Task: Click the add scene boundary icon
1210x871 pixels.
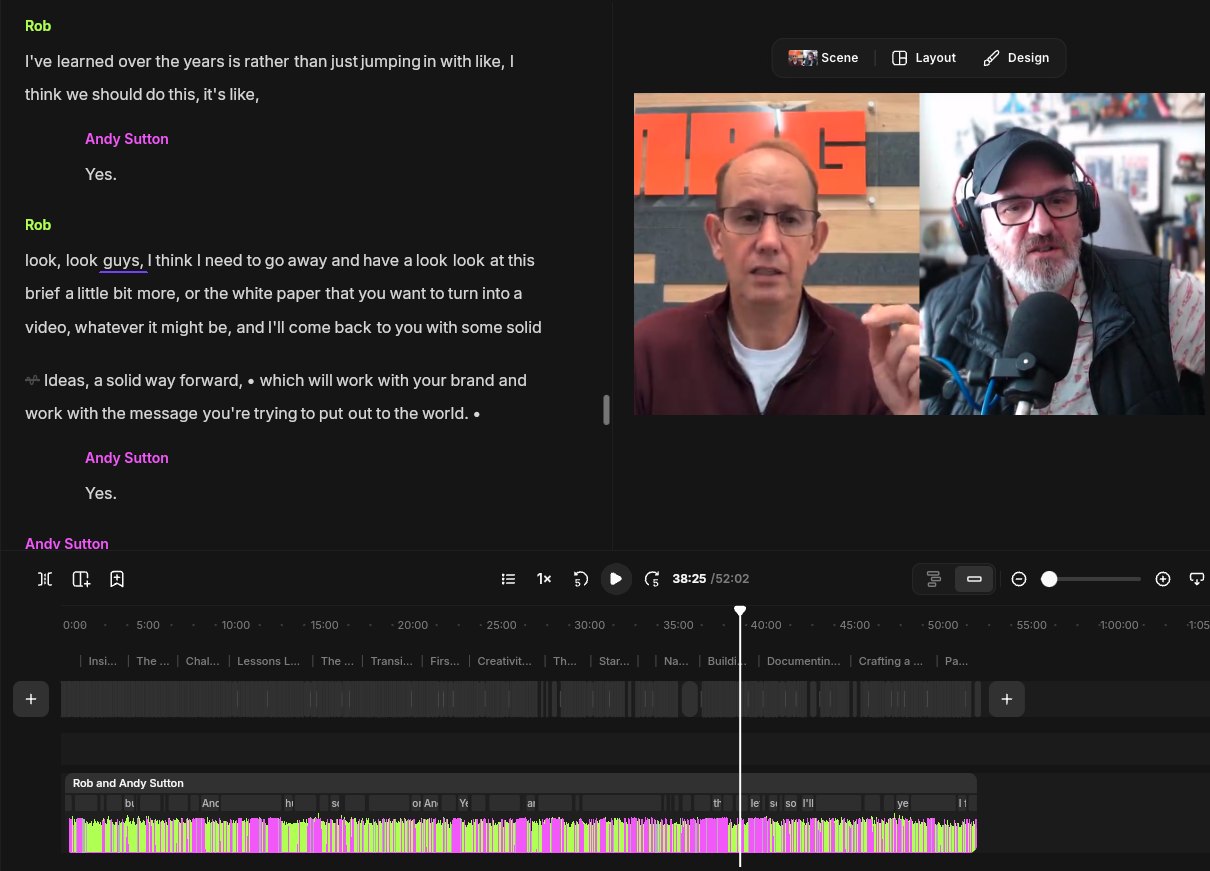Action: [x=81, y=579]
